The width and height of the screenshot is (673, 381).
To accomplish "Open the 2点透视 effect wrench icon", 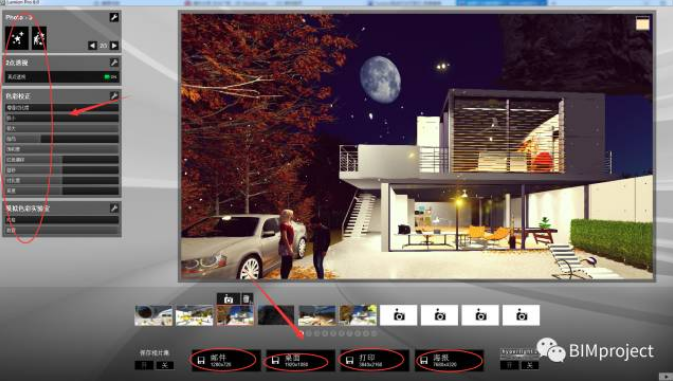I will tap(114, 63).
